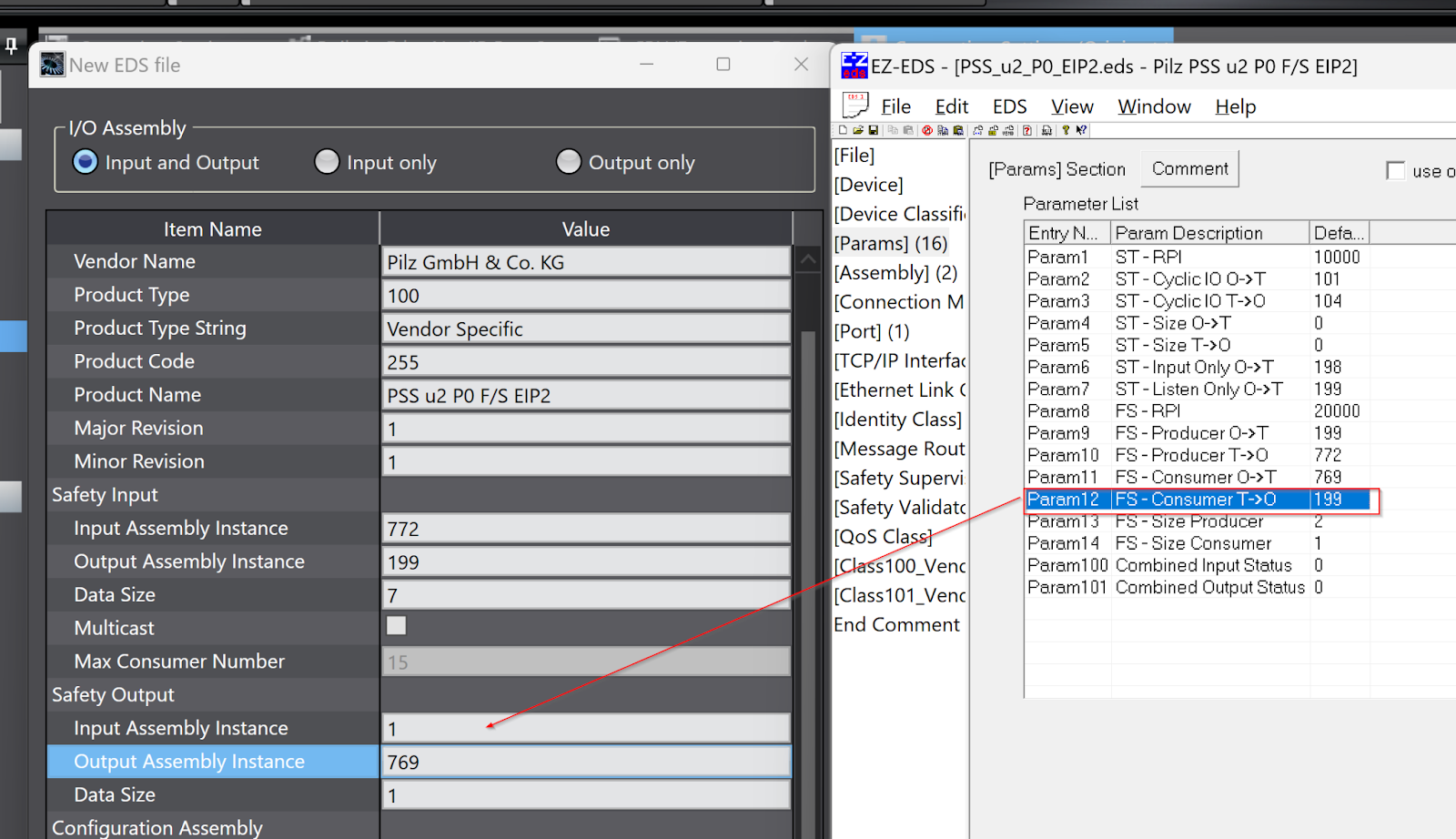Select Param100 Combined Input Status row
The image size is (1456, 839).
(1197, 565)
